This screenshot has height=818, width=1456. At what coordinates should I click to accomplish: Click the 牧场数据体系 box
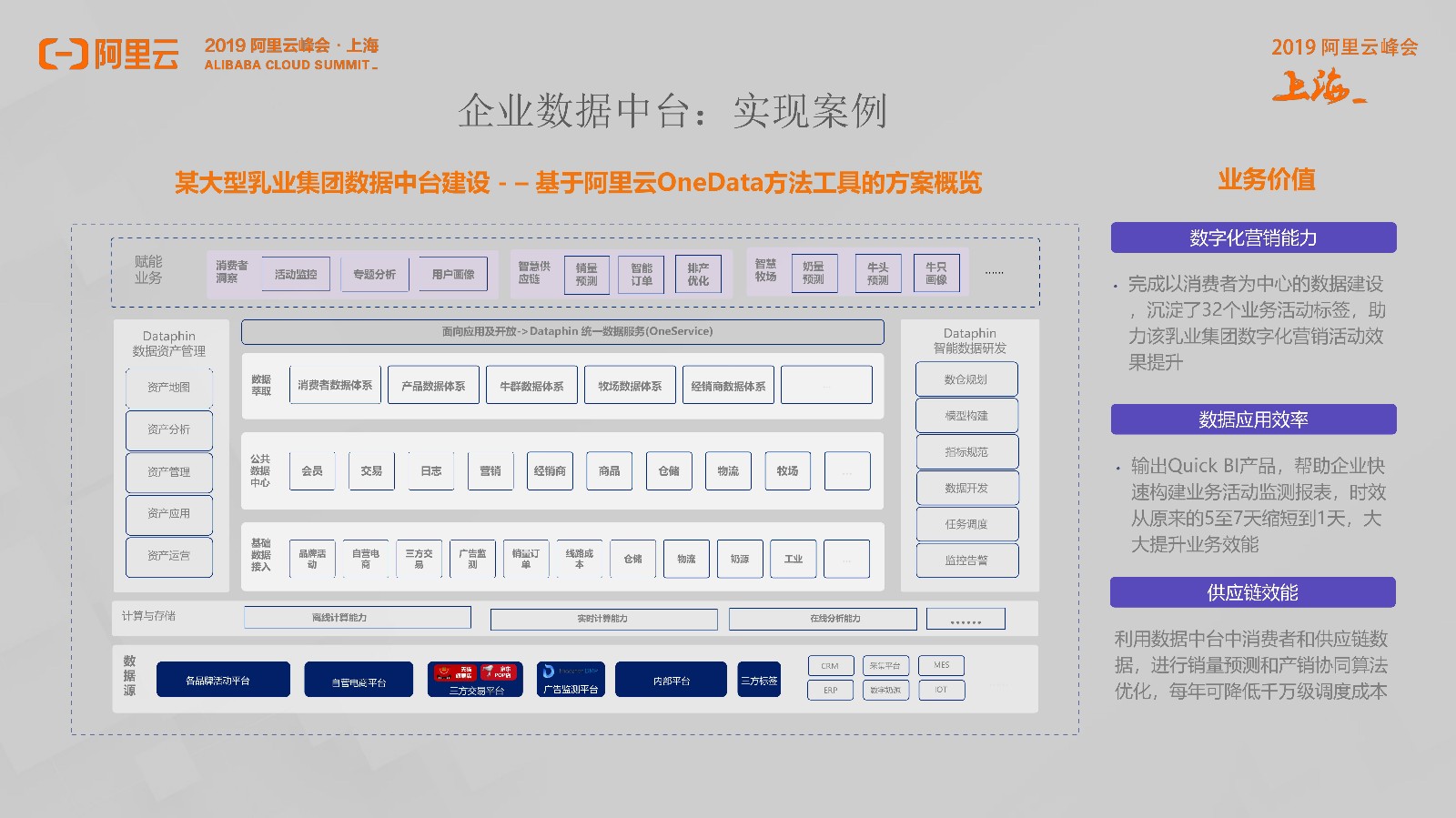[630, 385]
